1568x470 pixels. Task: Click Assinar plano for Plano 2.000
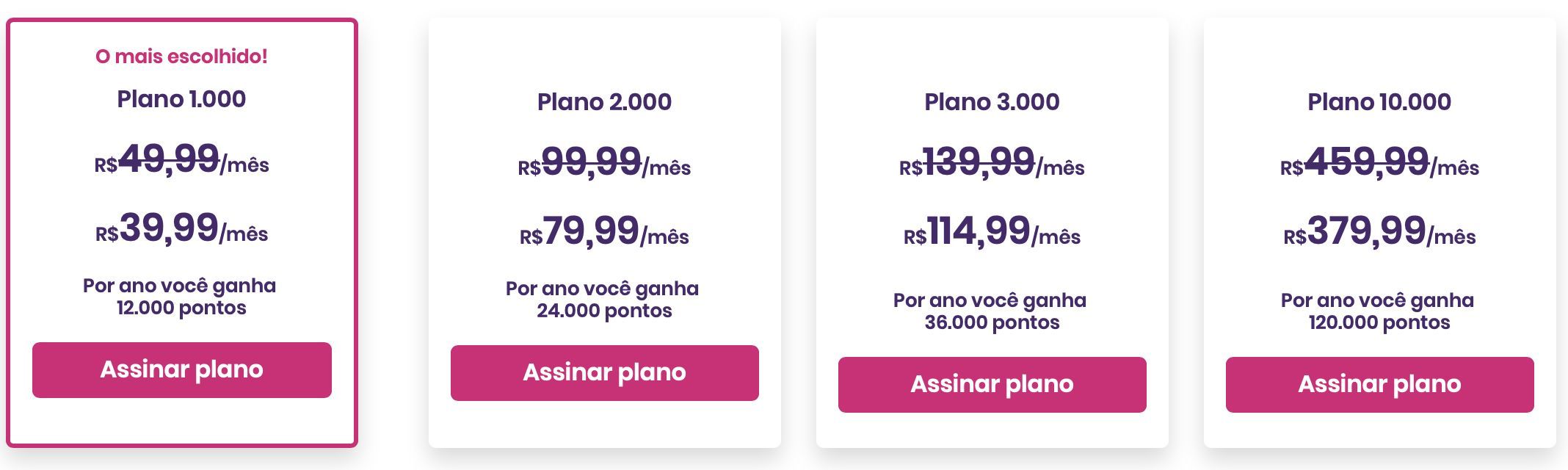pos(604,373)
